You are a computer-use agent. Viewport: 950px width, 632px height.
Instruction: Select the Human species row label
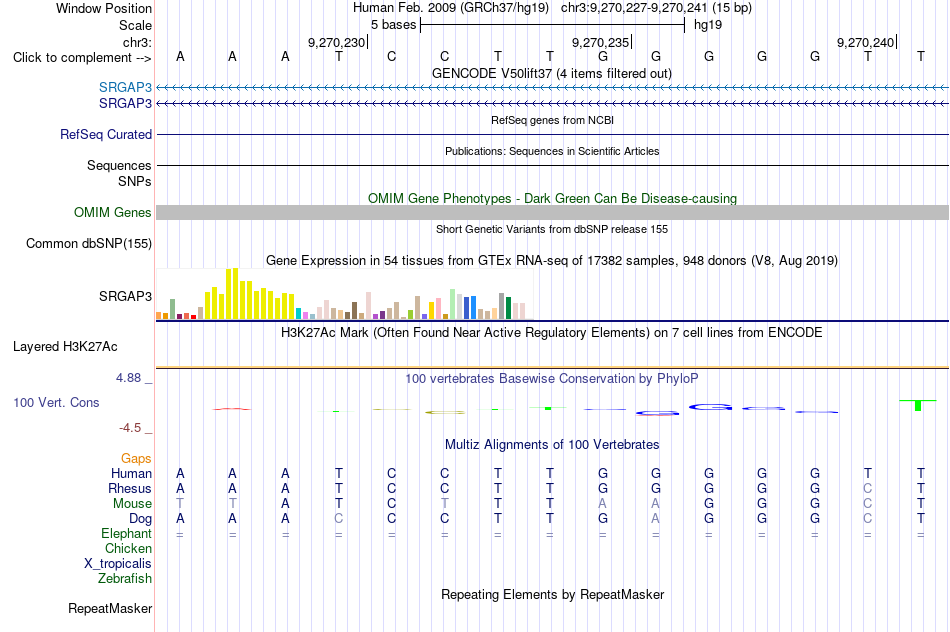[131, 474]
